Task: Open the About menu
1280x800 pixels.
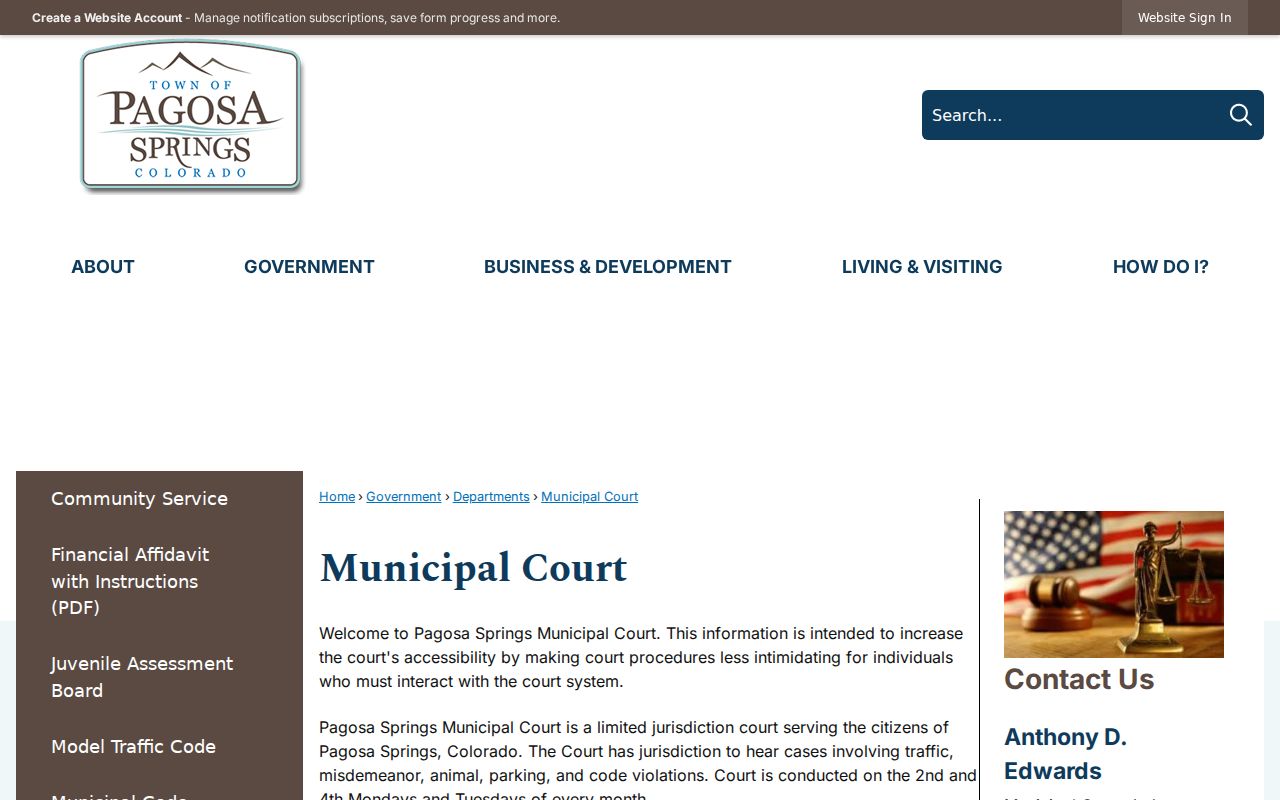Action: coord(103,267)
